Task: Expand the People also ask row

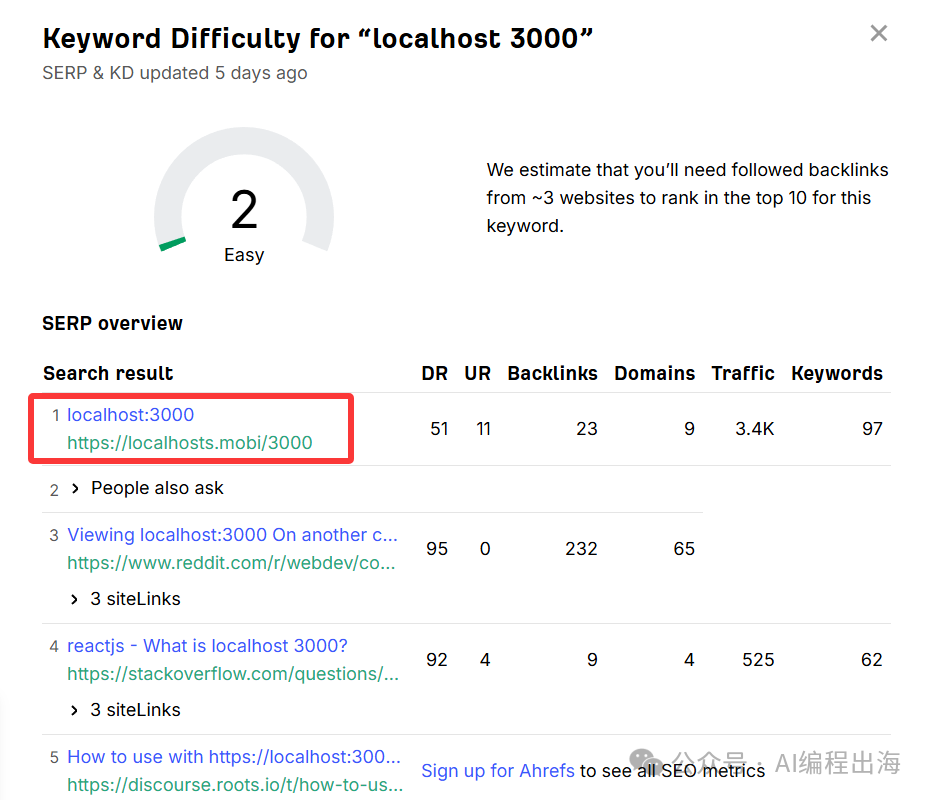Action: (x=147, y=488)
